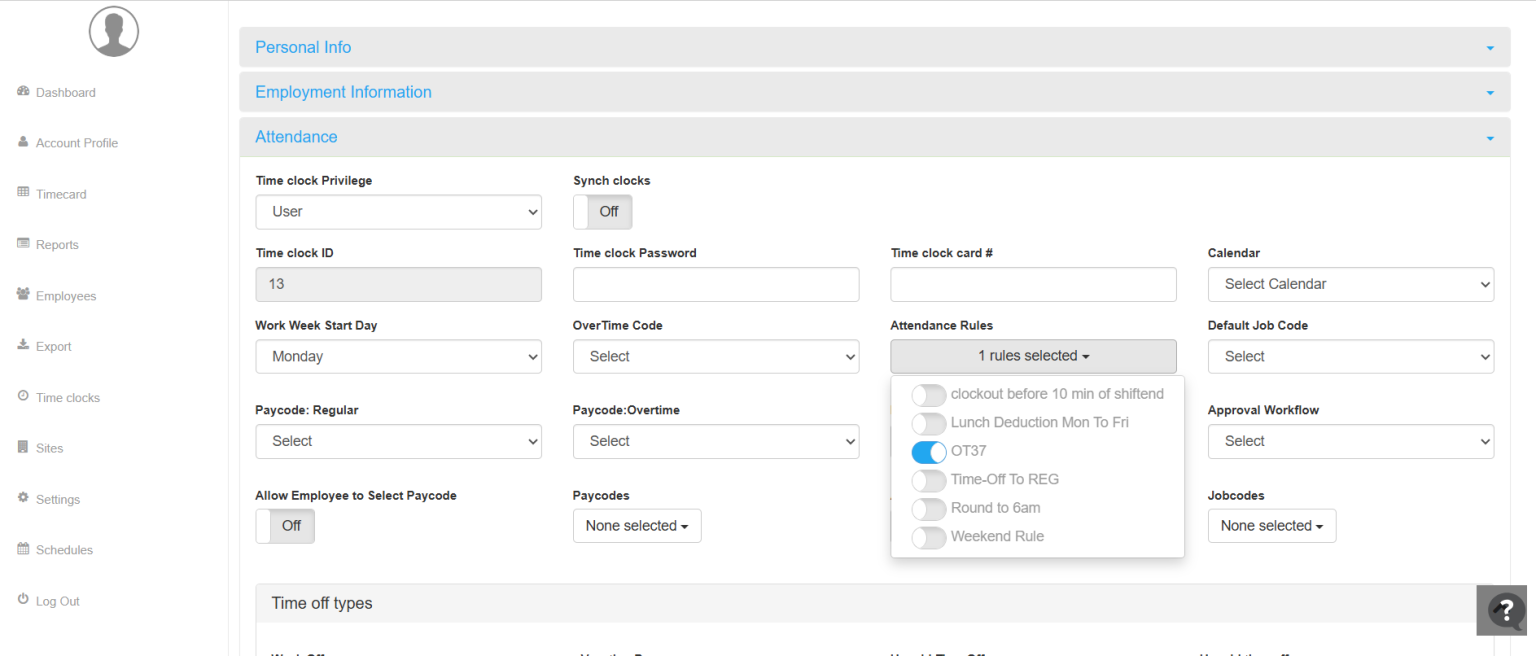The height and width of the screenshot is (656, 1536).
Task: Click the Settings gear icon
Action: (x=23, y=498)
